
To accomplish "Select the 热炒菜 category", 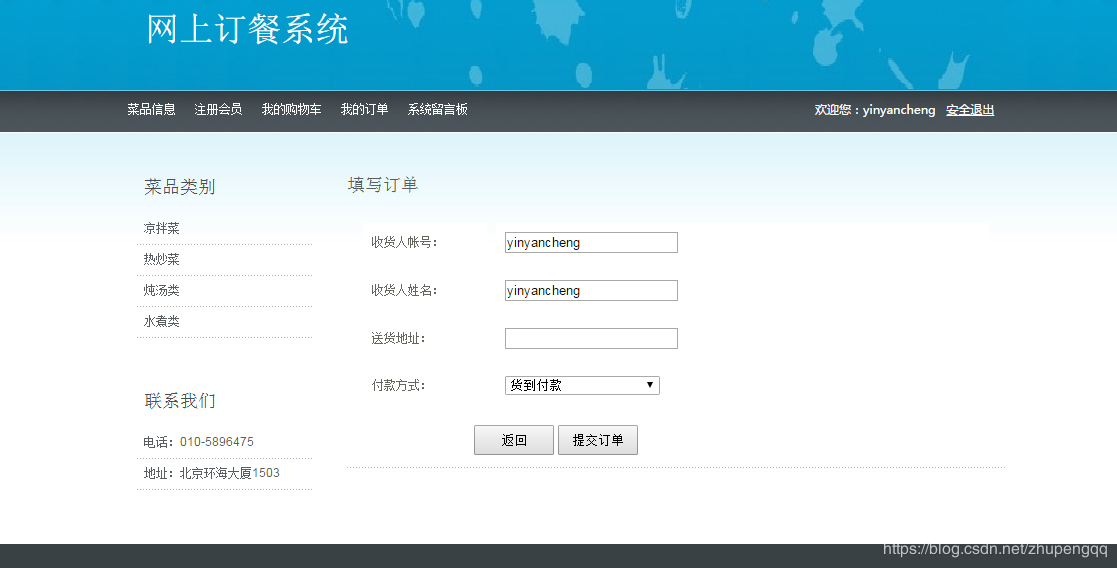I will click(x=162, y=259).
